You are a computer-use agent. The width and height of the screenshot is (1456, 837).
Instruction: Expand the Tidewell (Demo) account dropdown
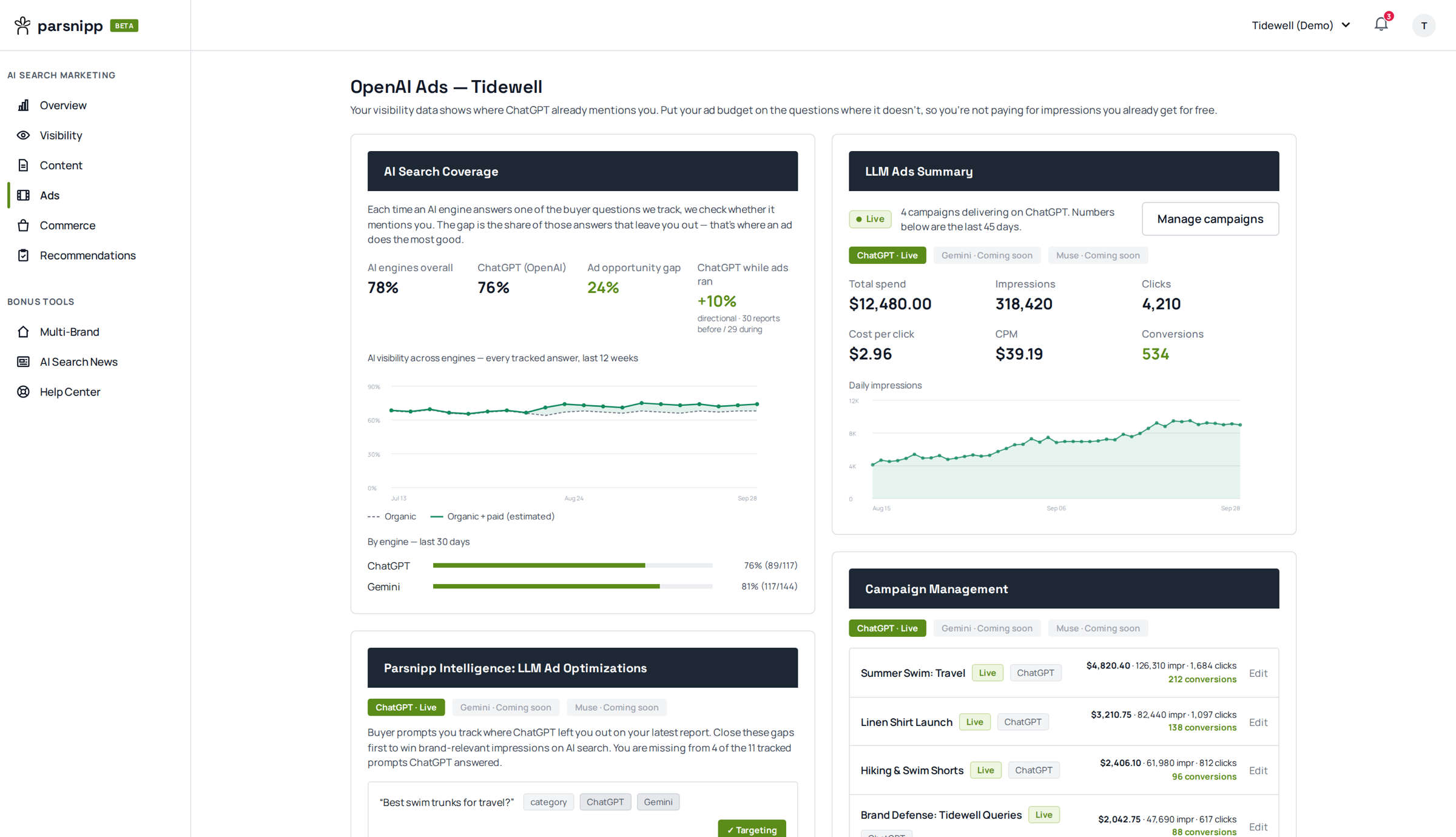[x=1301, y=25]
